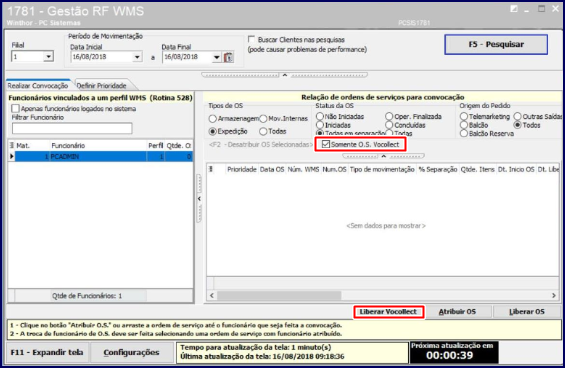This screenshot has width=565, height=368.
Task: Select Concluídas status
Action: [389, 125]
